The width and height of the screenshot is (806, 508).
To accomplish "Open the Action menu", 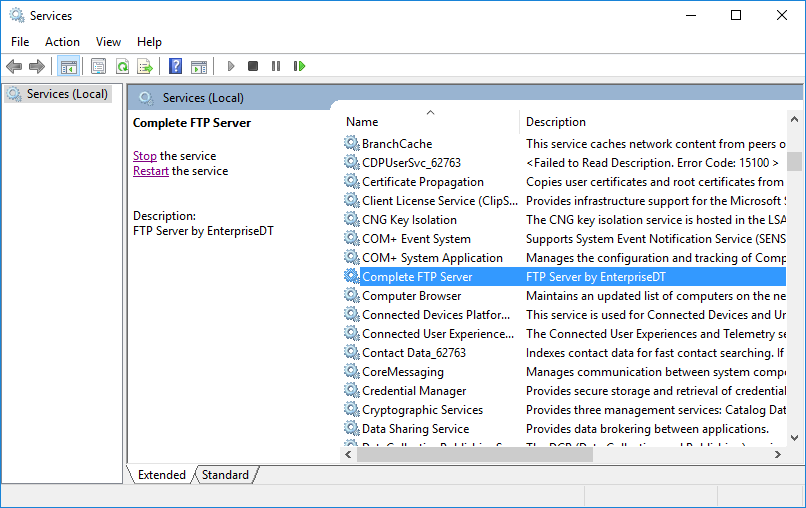I will pos(62,42).
